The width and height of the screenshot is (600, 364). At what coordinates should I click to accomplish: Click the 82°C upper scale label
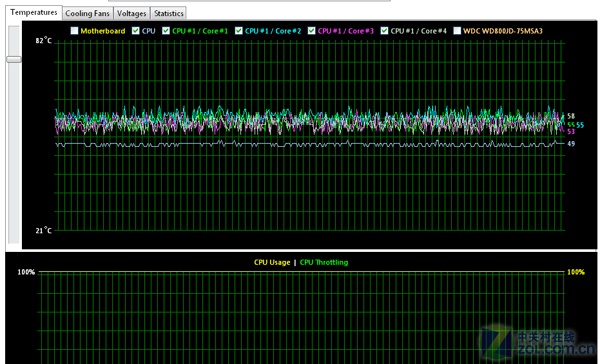tap(43, 40)
